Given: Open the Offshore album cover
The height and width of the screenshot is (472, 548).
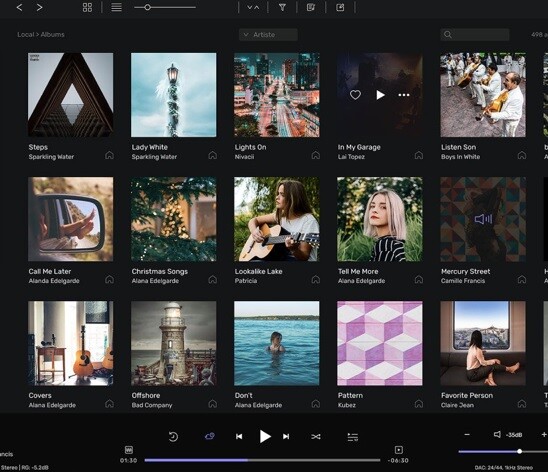Looking at the screenshot, I should (174, 343).
